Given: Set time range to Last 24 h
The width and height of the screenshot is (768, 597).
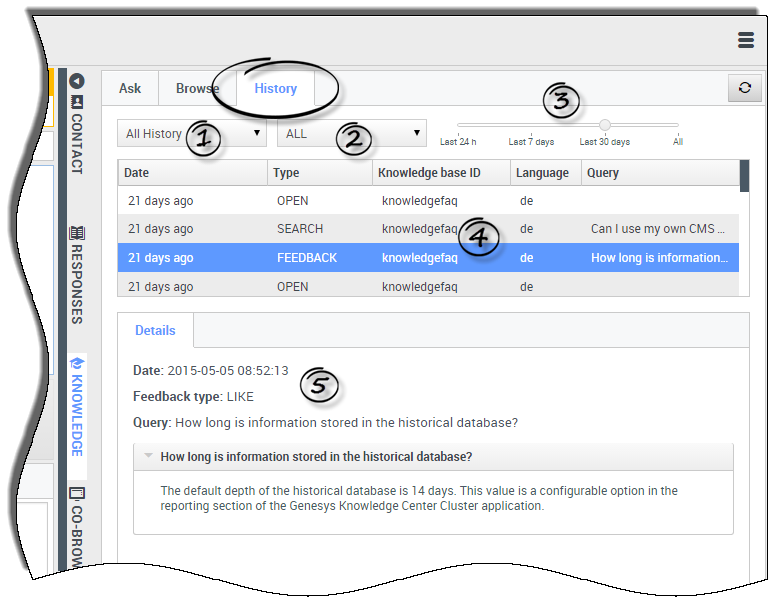Looking at the screenshot, I should tap(458, 141).
